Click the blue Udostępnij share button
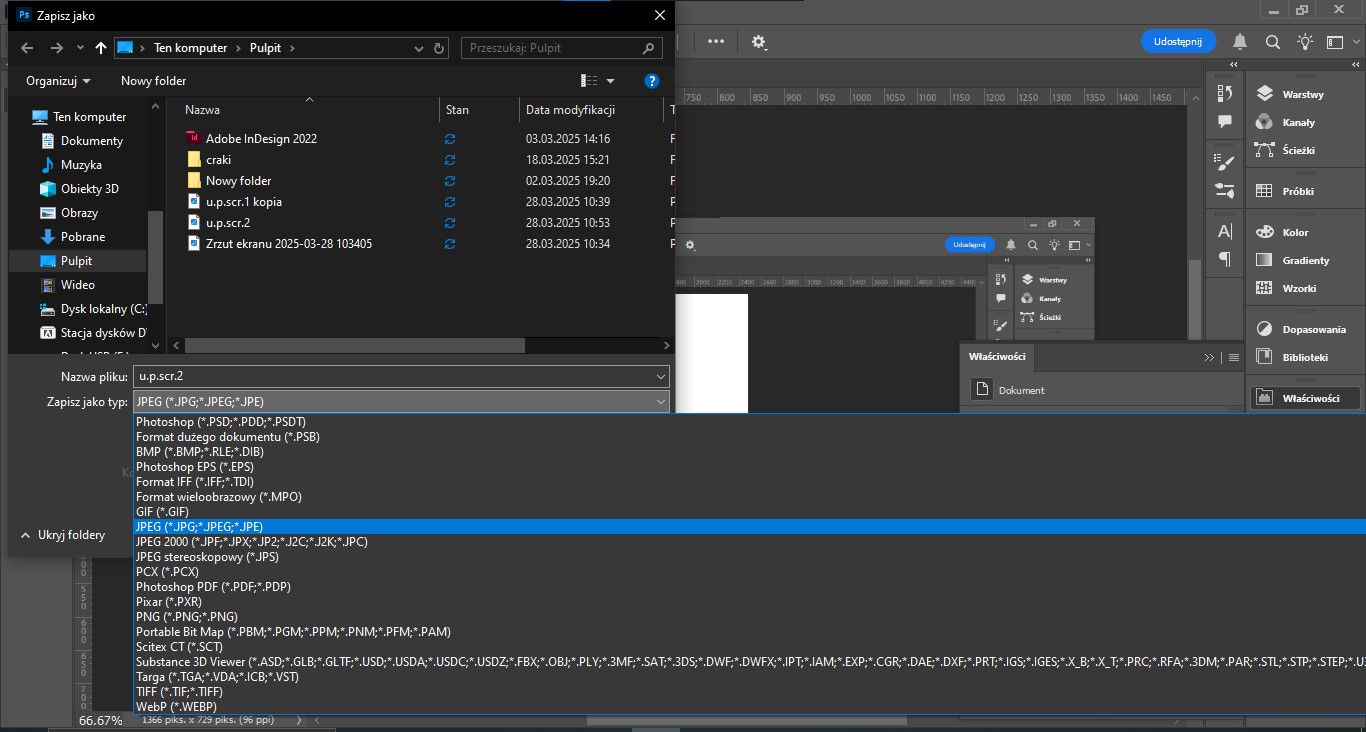The height and width of the screenshot is (732, 1366). (x=1178, y=41)
